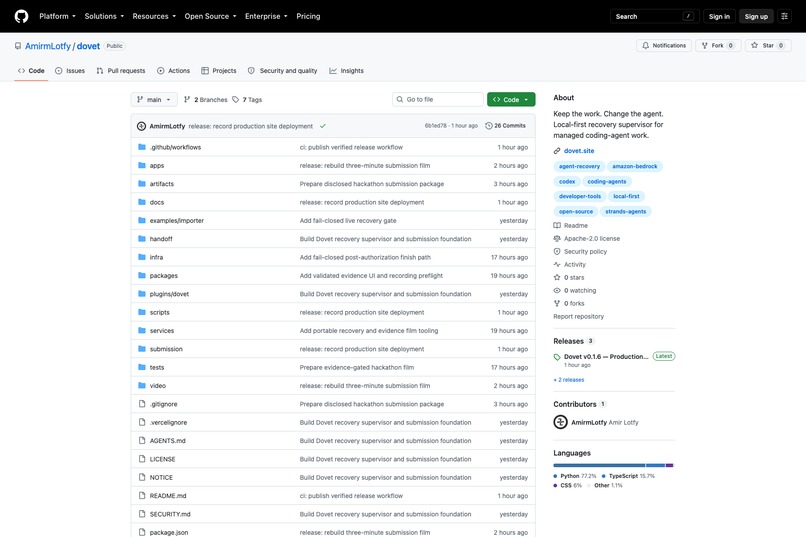Image resolution: width=806 pixels, height=537 pixels.
Task: Star the dovet repository
Action: pyautogui.click(x=768, y=46)
